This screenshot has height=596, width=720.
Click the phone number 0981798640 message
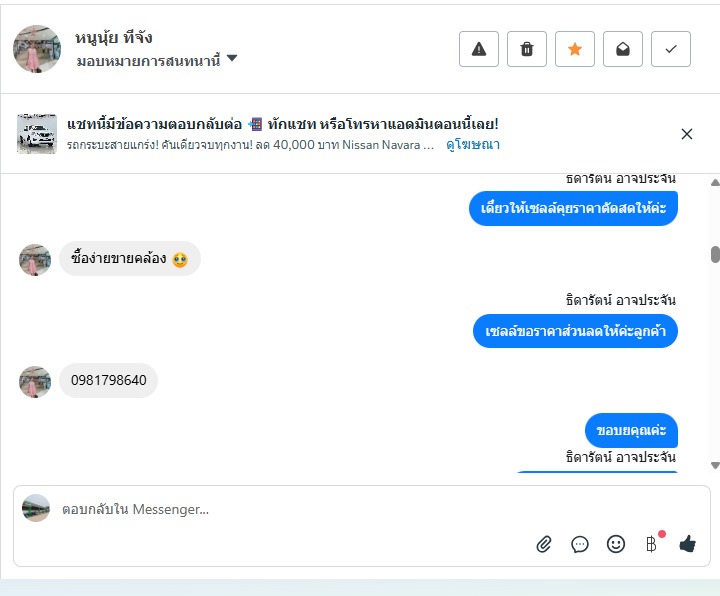[109, 380]
